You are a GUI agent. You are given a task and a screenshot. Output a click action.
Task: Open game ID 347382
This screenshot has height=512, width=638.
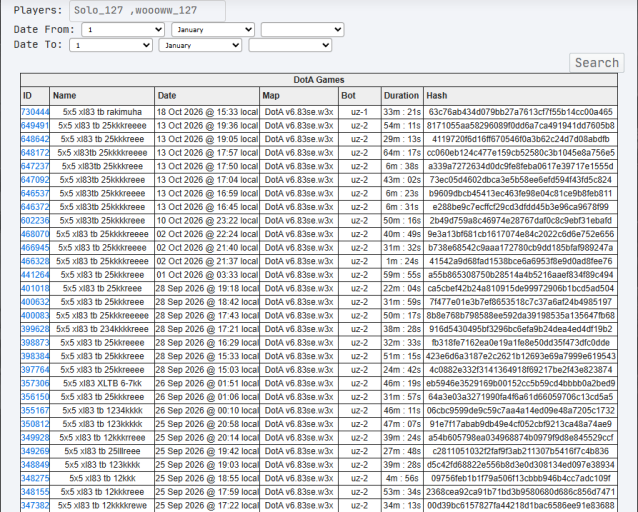point(35,505)
